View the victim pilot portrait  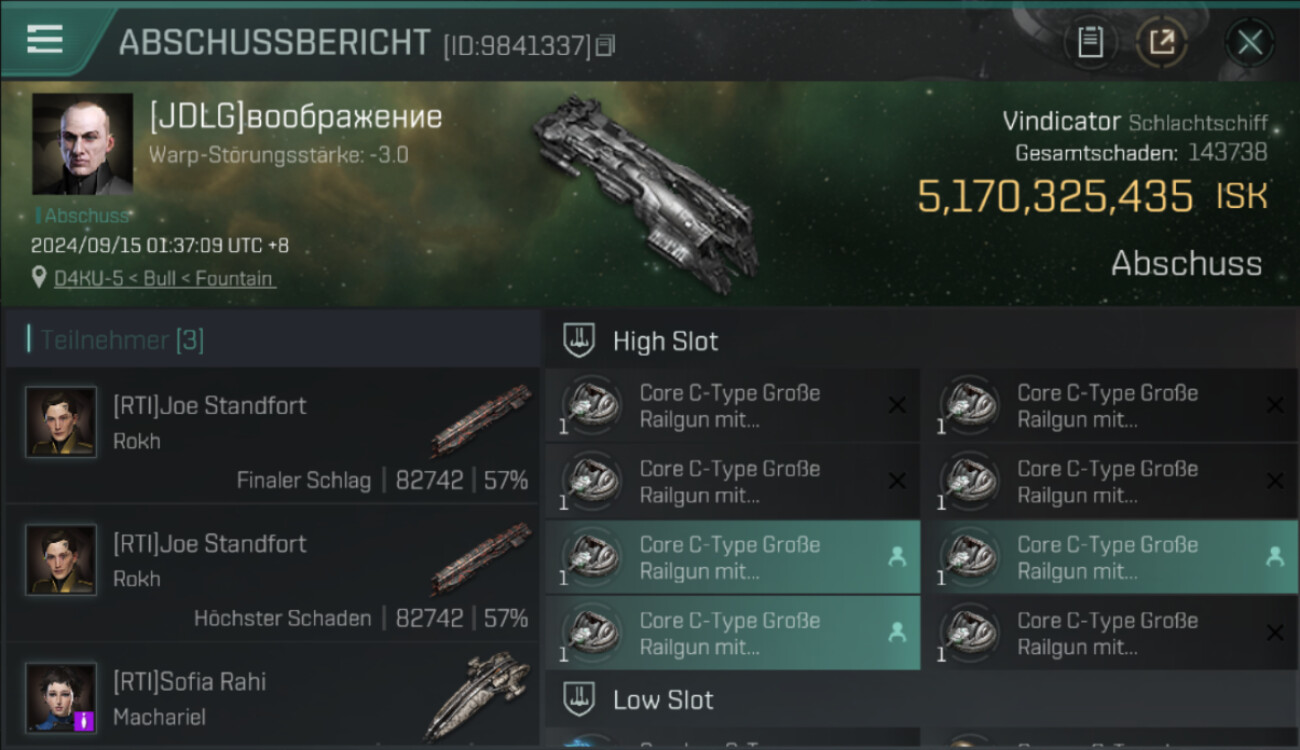point(82,144)
